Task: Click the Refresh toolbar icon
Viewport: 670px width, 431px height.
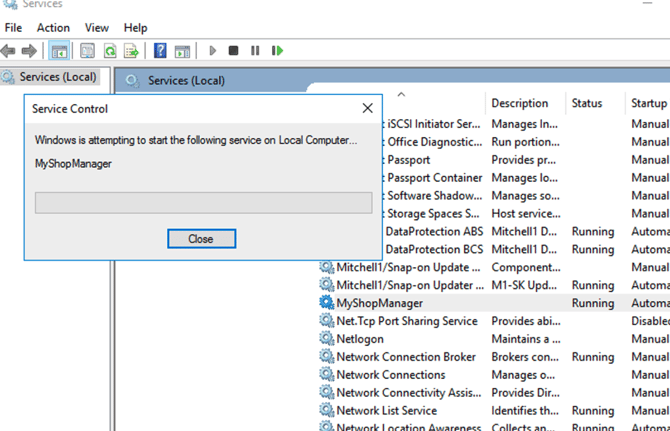Action: pyautogui.click(x=109, y=50)
